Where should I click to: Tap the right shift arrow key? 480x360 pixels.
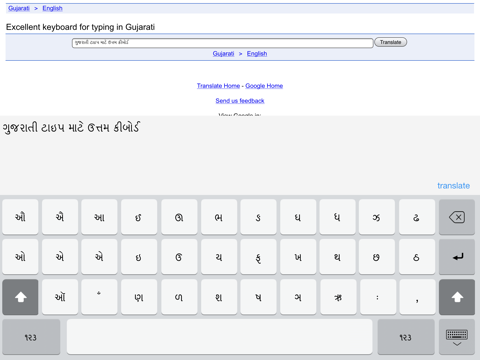coord(457,297)
